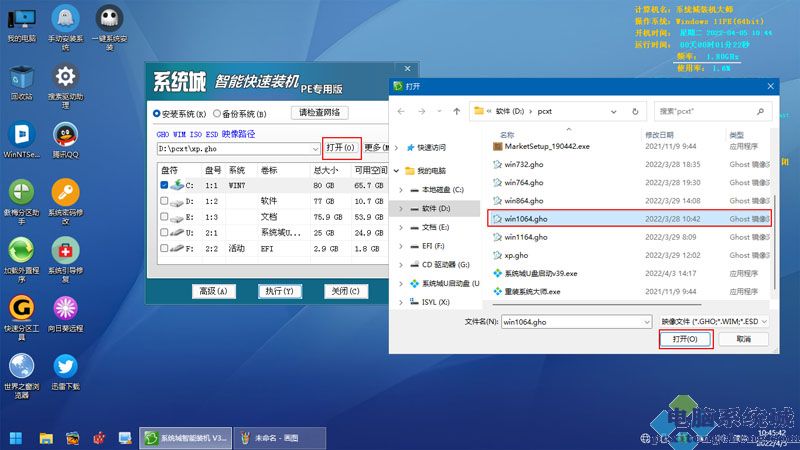Collapse 我的电脑 tree node
Screen dimensions: 800x450
click(x=396, y=171)
